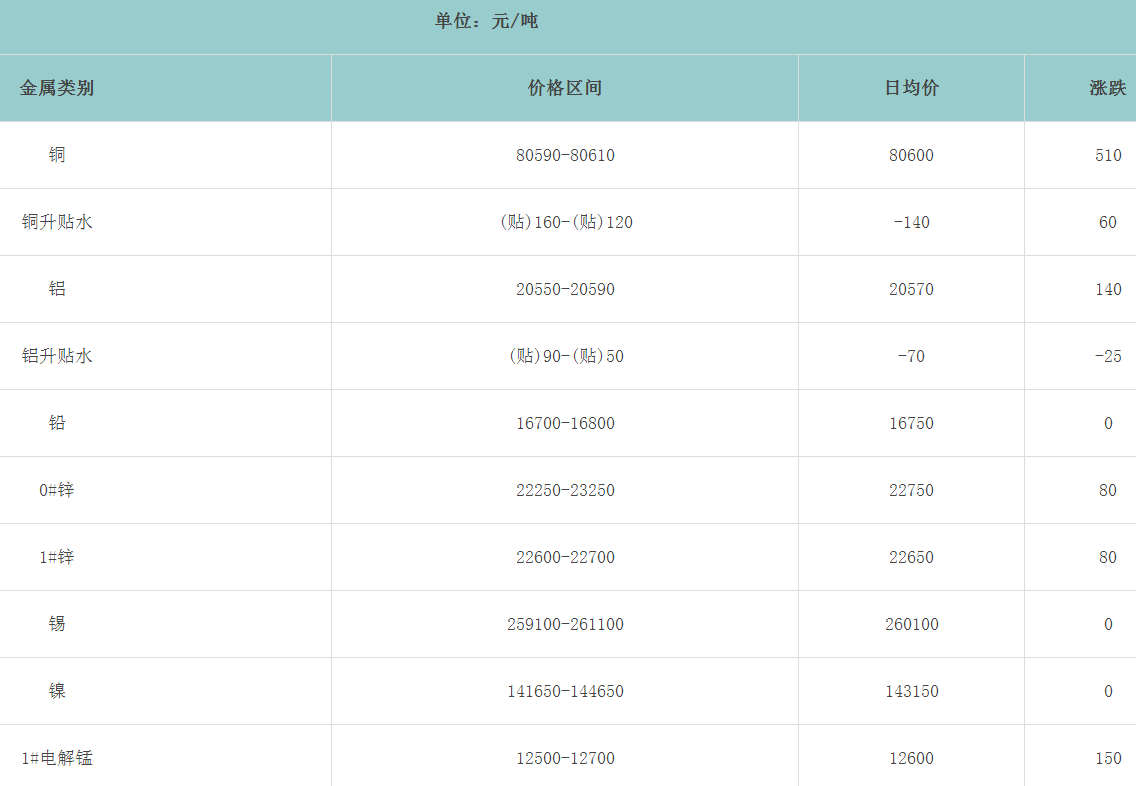
Task: Click the 0#锌 row label
Action: (x=57, y=490)
